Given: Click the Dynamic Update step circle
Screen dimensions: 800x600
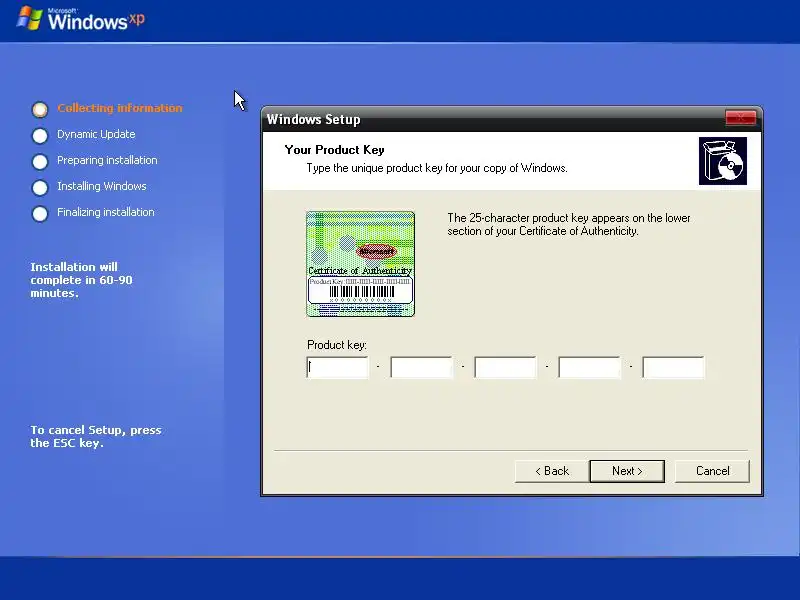Looking at the screenshot, I should tap(40, 135).
